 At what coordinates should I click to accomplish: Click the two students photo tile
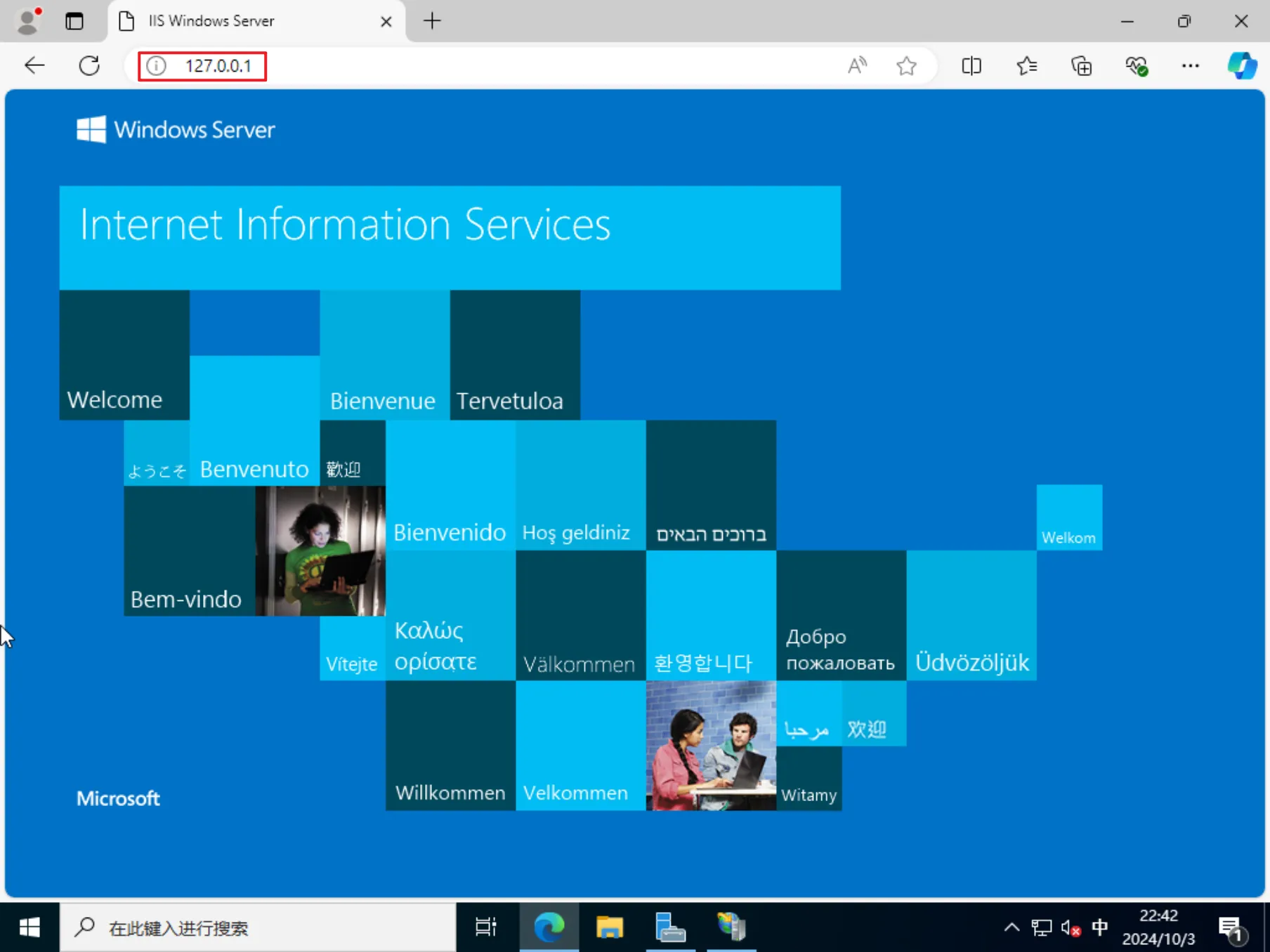click(711, 746)
